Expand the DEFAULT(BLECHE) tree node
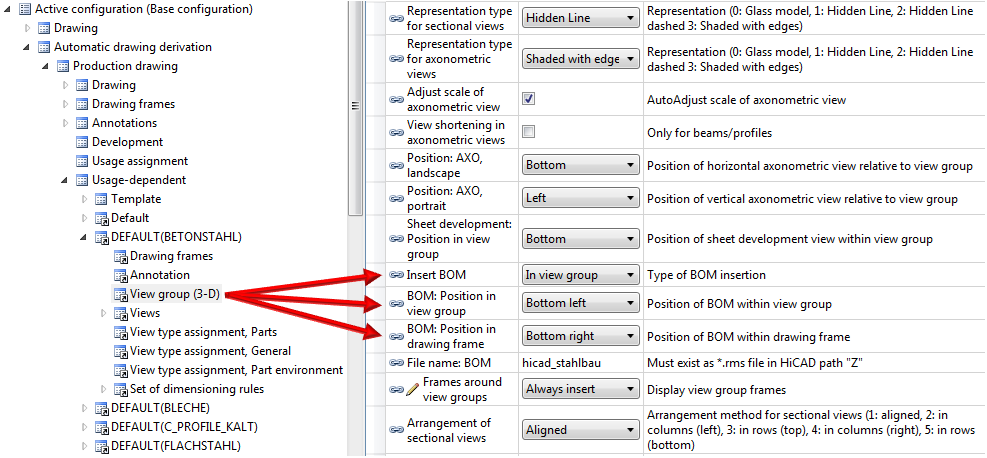987x458 pixels. pyautogui.click(x=85, y=408)
